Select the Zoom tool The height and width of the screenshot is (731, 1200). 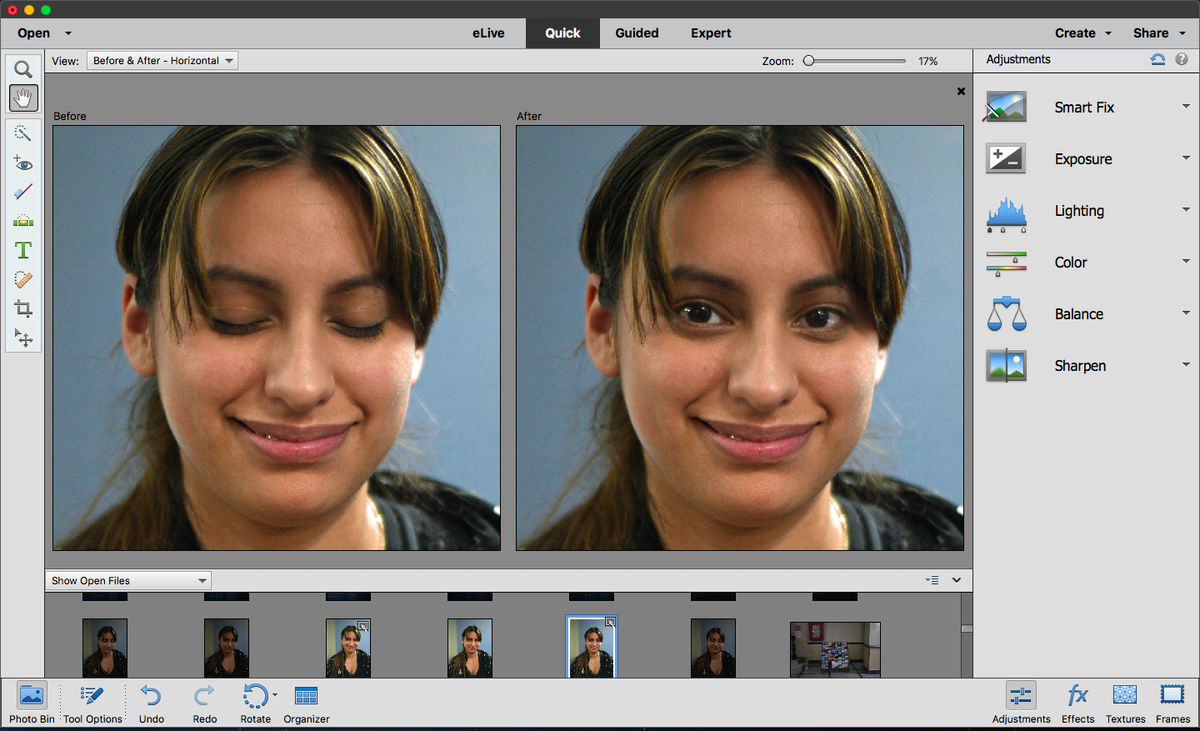click(x=23, y=68)
